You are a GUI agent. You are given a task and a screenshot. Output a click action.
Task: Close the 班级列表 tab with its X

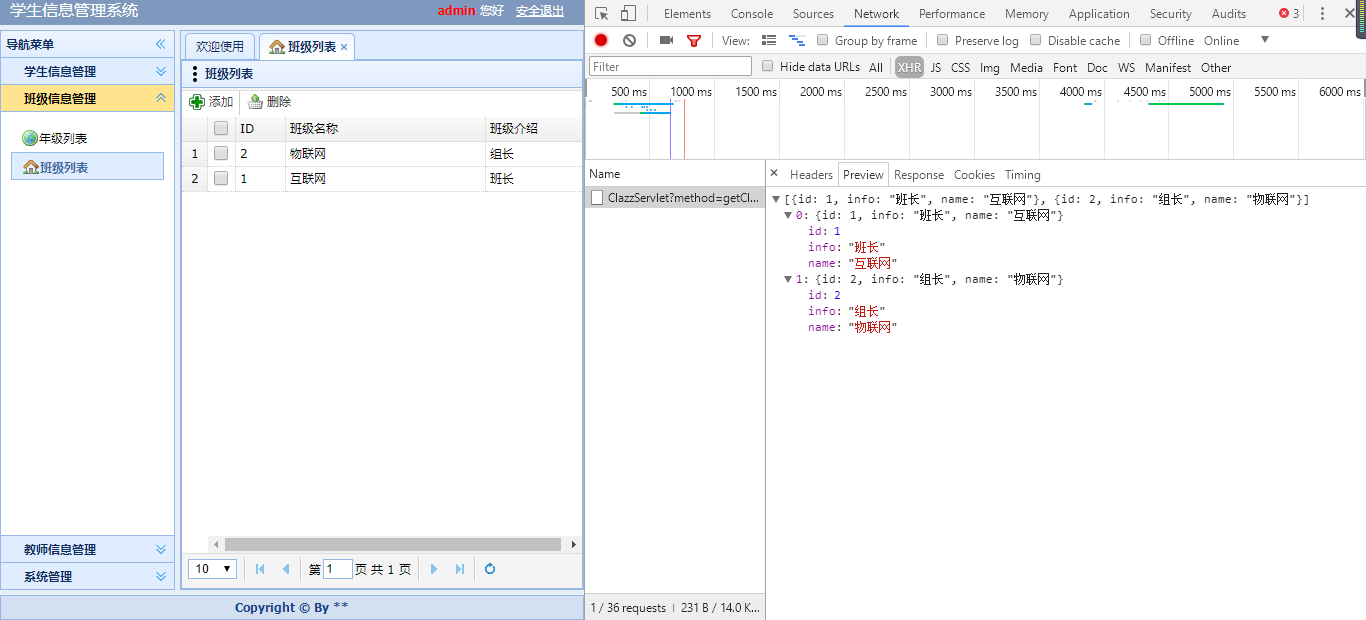pyautogui.click(x=344, y=47)
